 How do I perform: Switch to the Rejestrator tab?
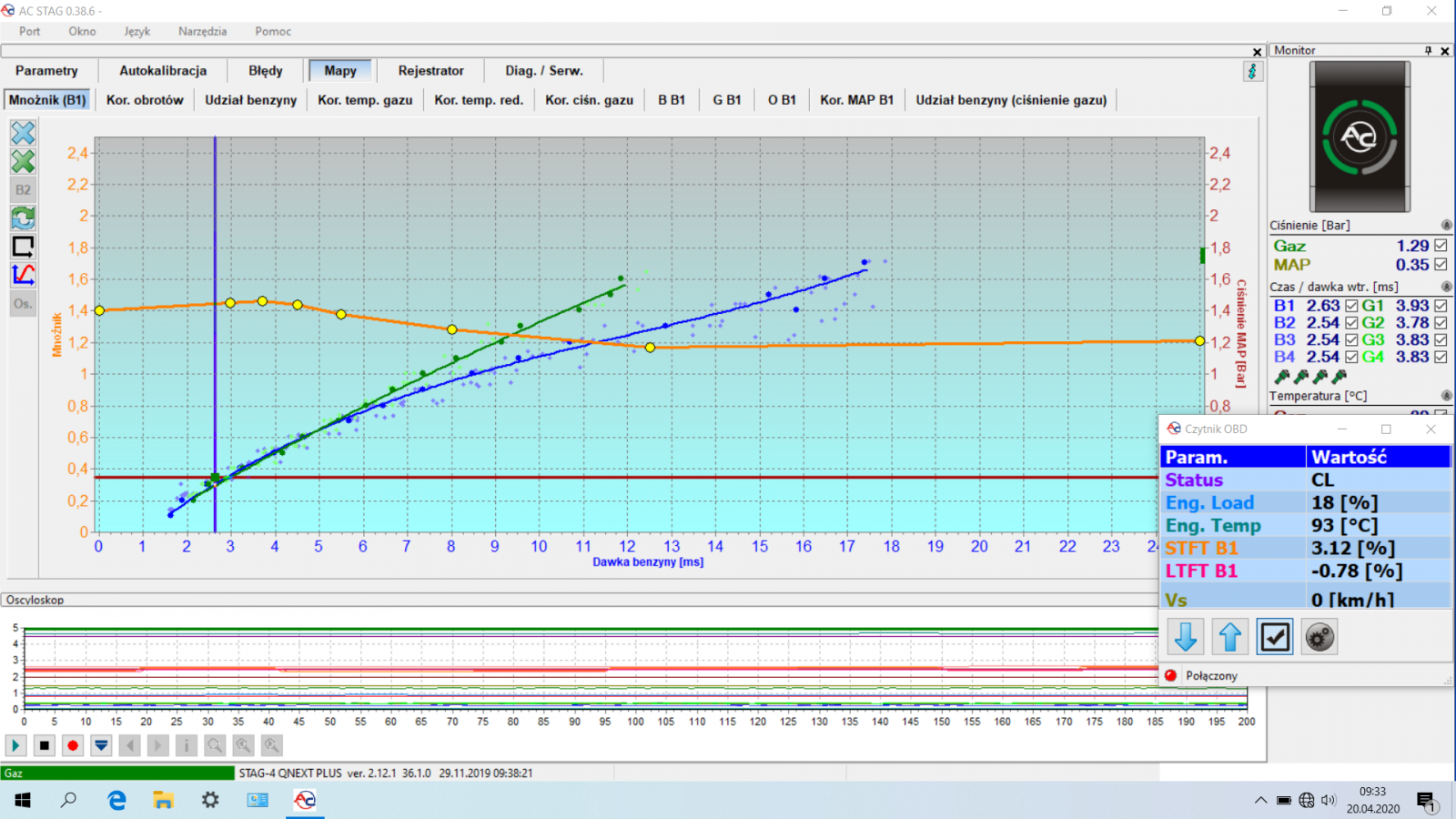[430, 71]
